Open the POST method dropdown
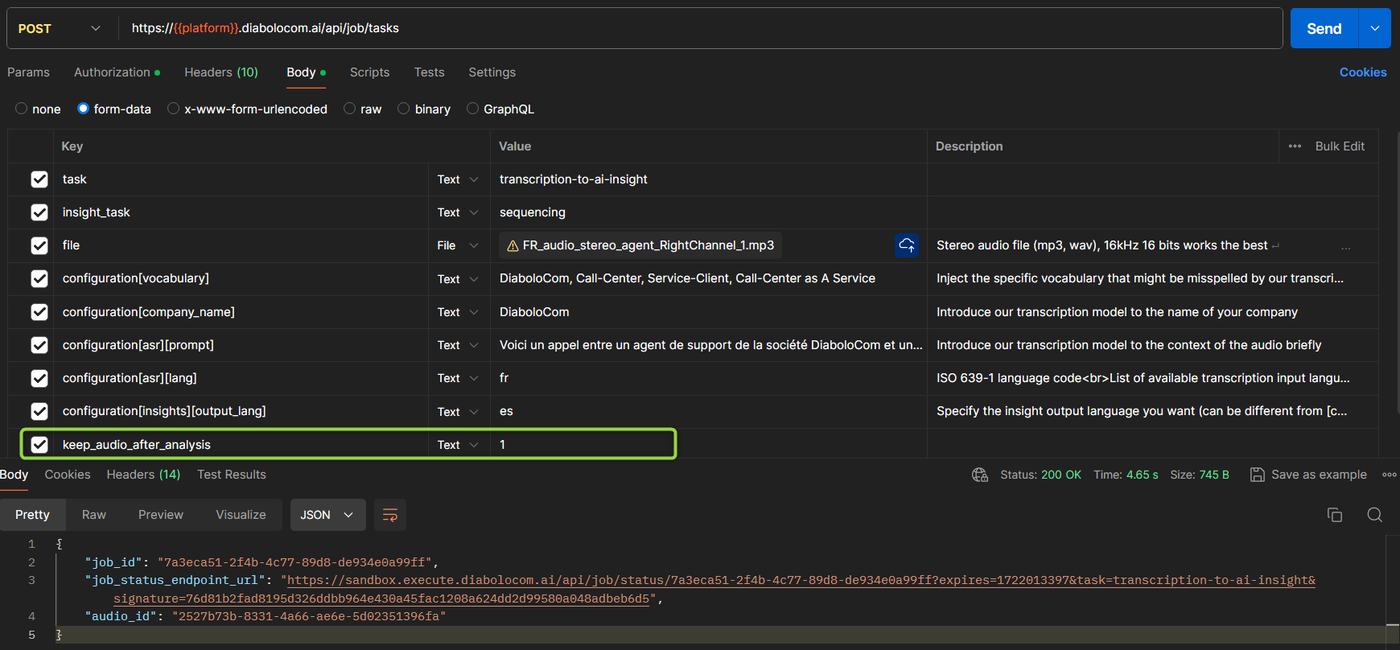The height and width of the screenshot is (650, 1400). pyautogui.click(x=59, y=29)
